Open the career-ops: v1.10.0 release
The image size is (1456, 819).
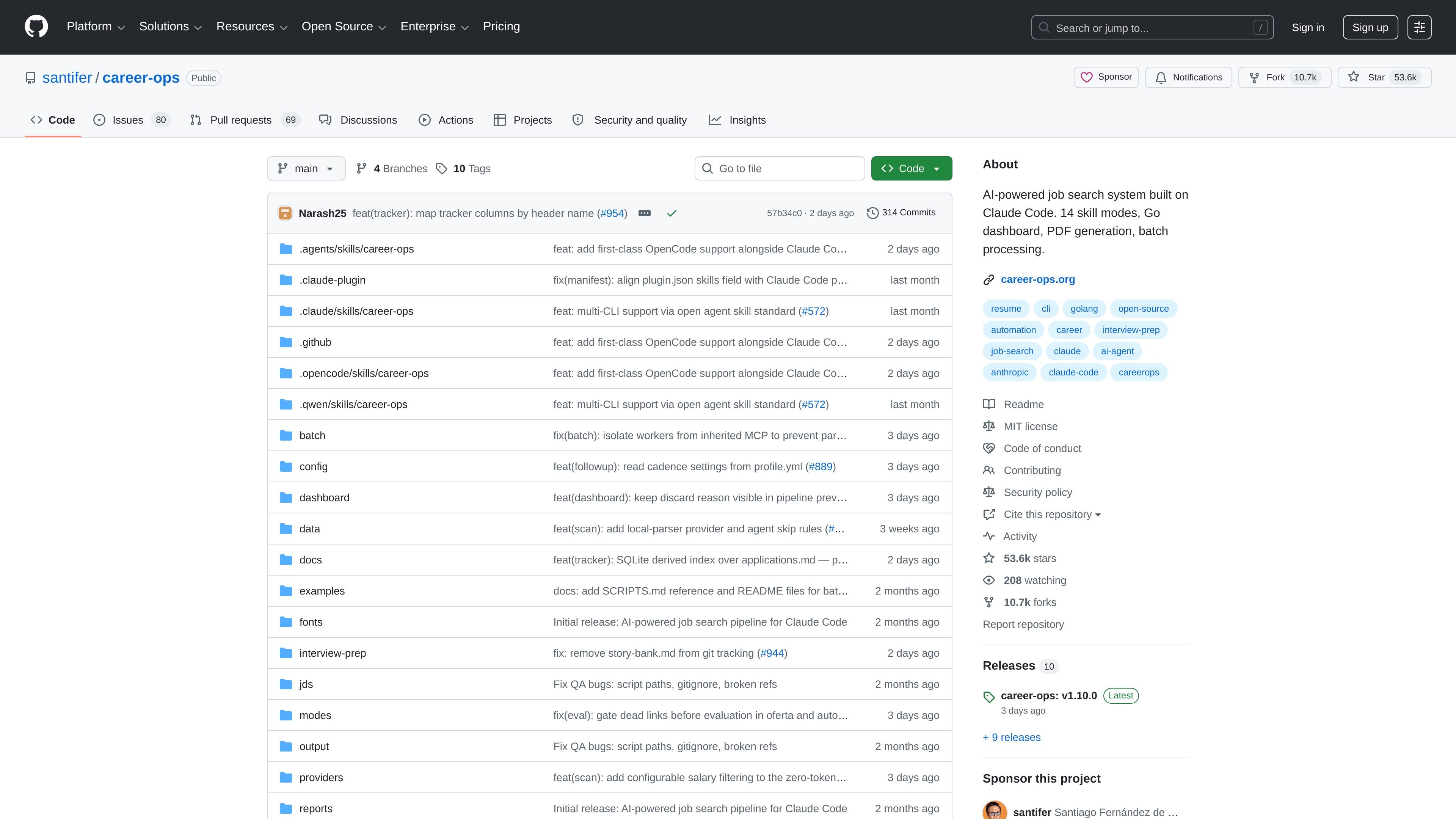click(1048, 695)
